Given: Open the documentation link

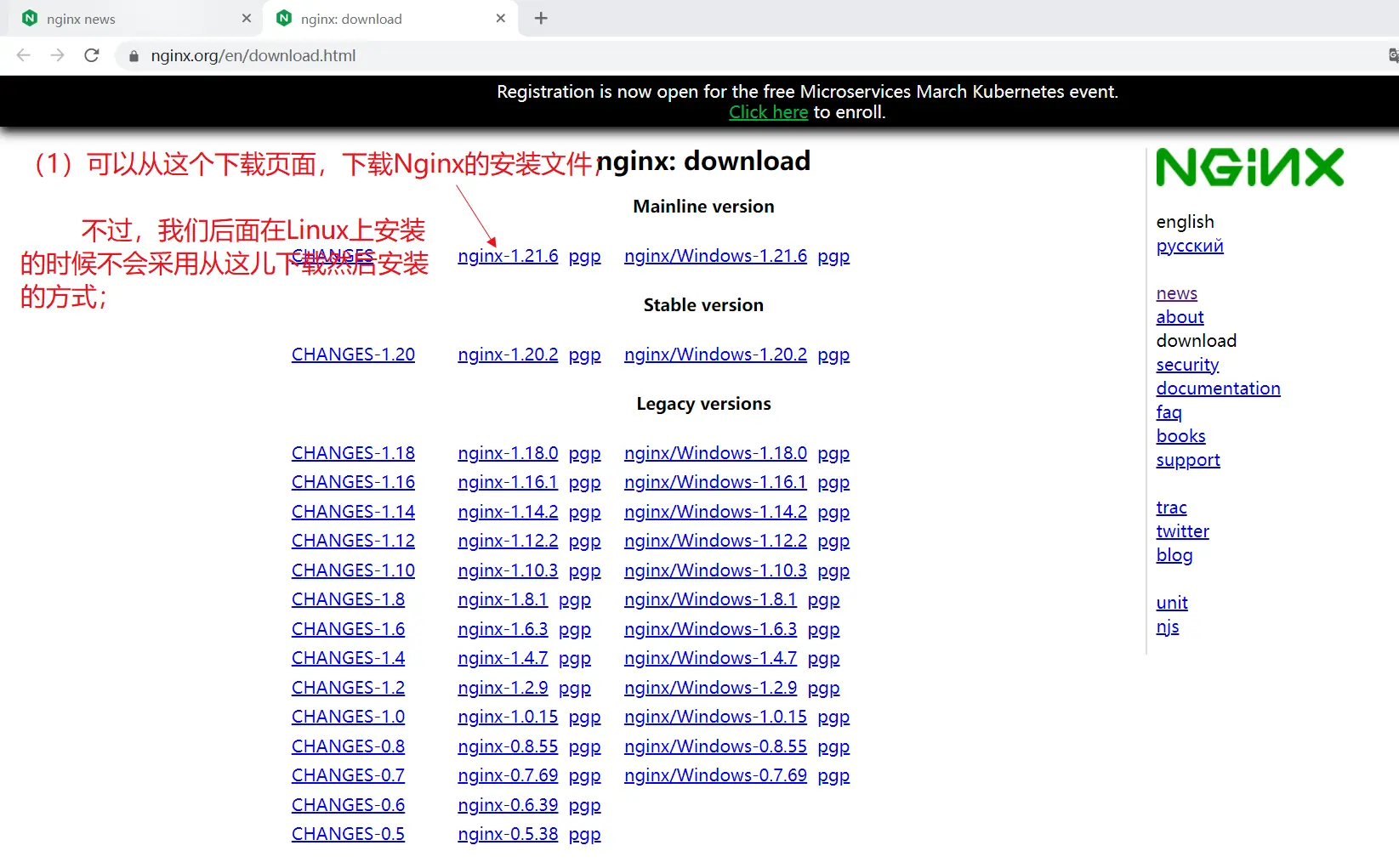Looking at the screenshot, I should click(1218, 389).
